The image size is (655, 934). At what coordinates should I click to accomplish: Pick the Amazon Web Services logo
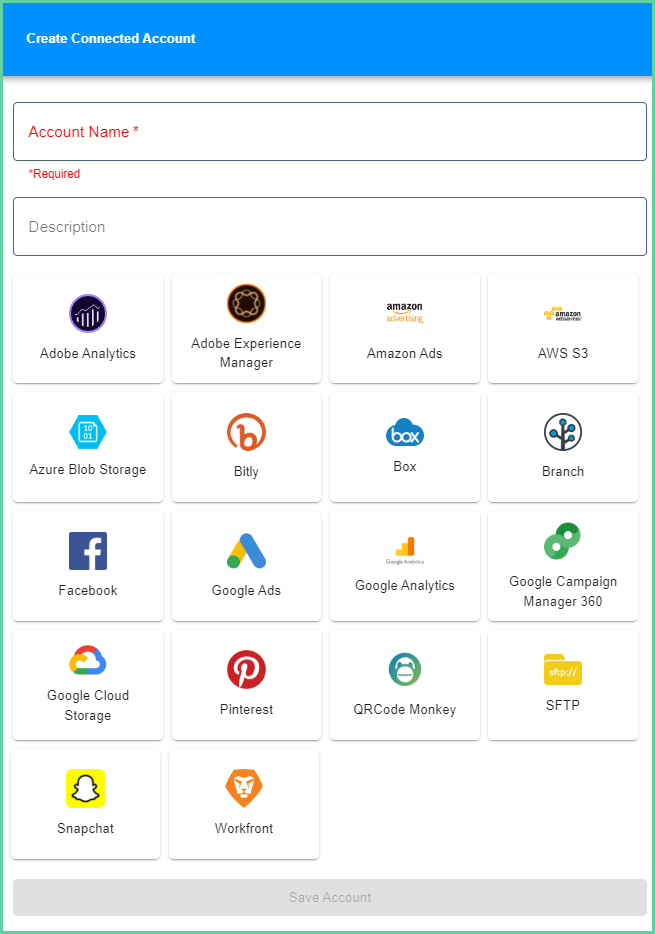563,313
